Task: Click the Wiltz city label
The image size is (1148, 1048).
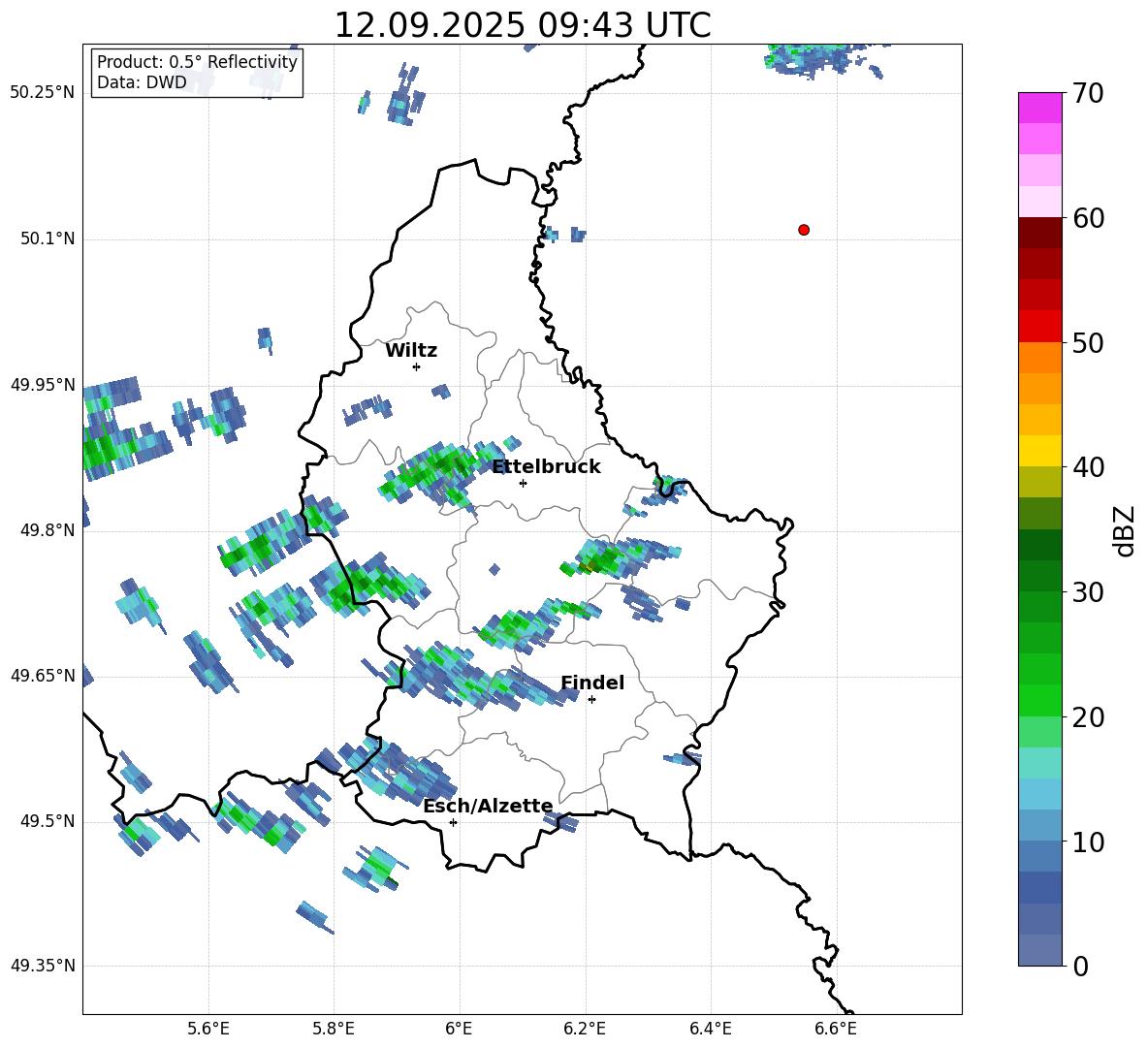Action: (x=411, y=351)
